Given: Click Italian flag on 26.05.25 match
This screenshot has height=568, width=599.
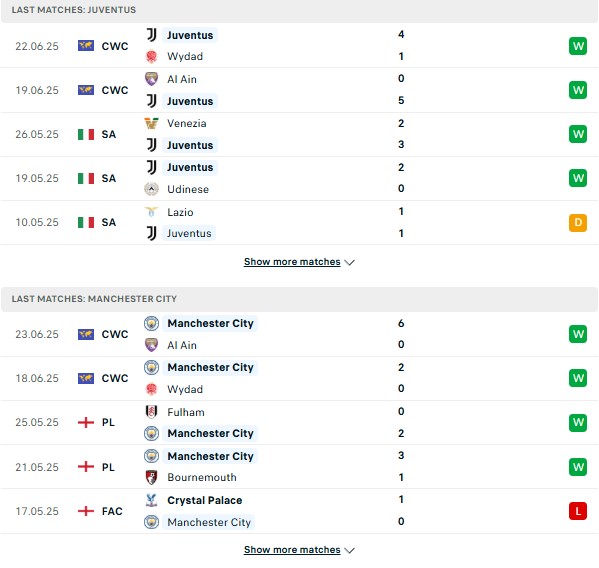Looking at the screenshot, I should point(86,134).
